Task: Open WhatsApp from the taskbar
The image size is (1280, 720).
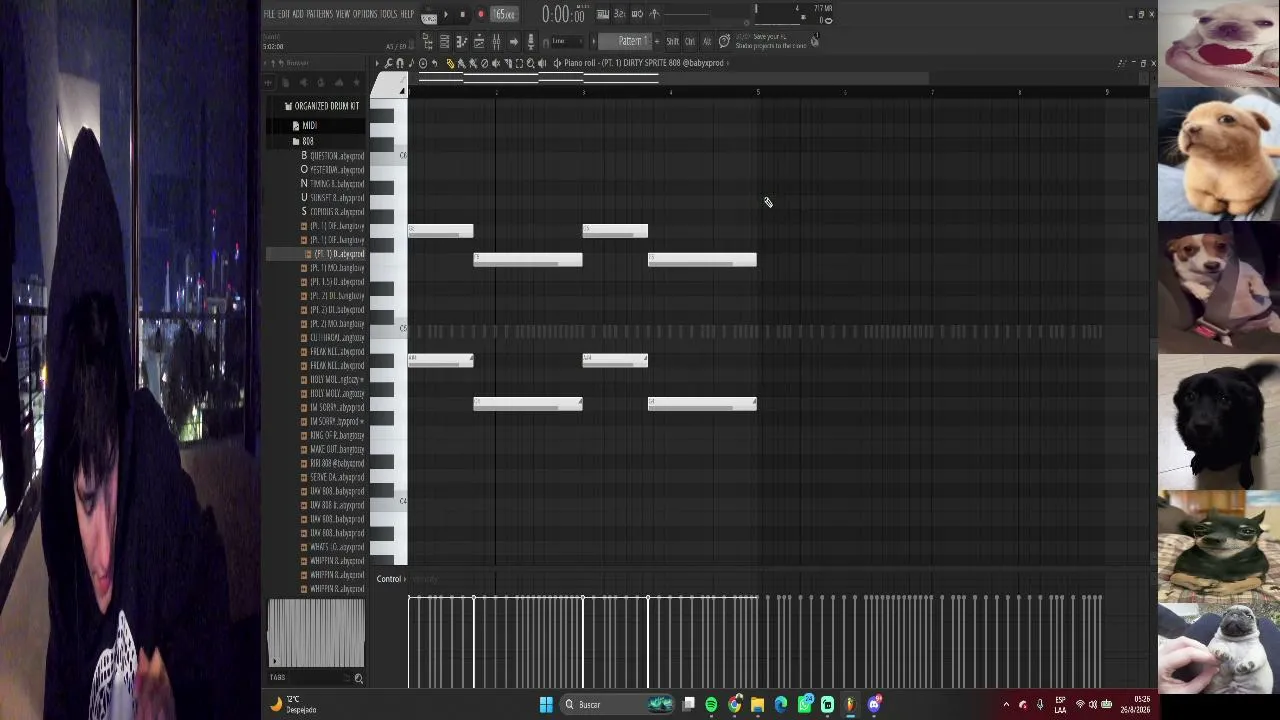Action: click(805, 705)
